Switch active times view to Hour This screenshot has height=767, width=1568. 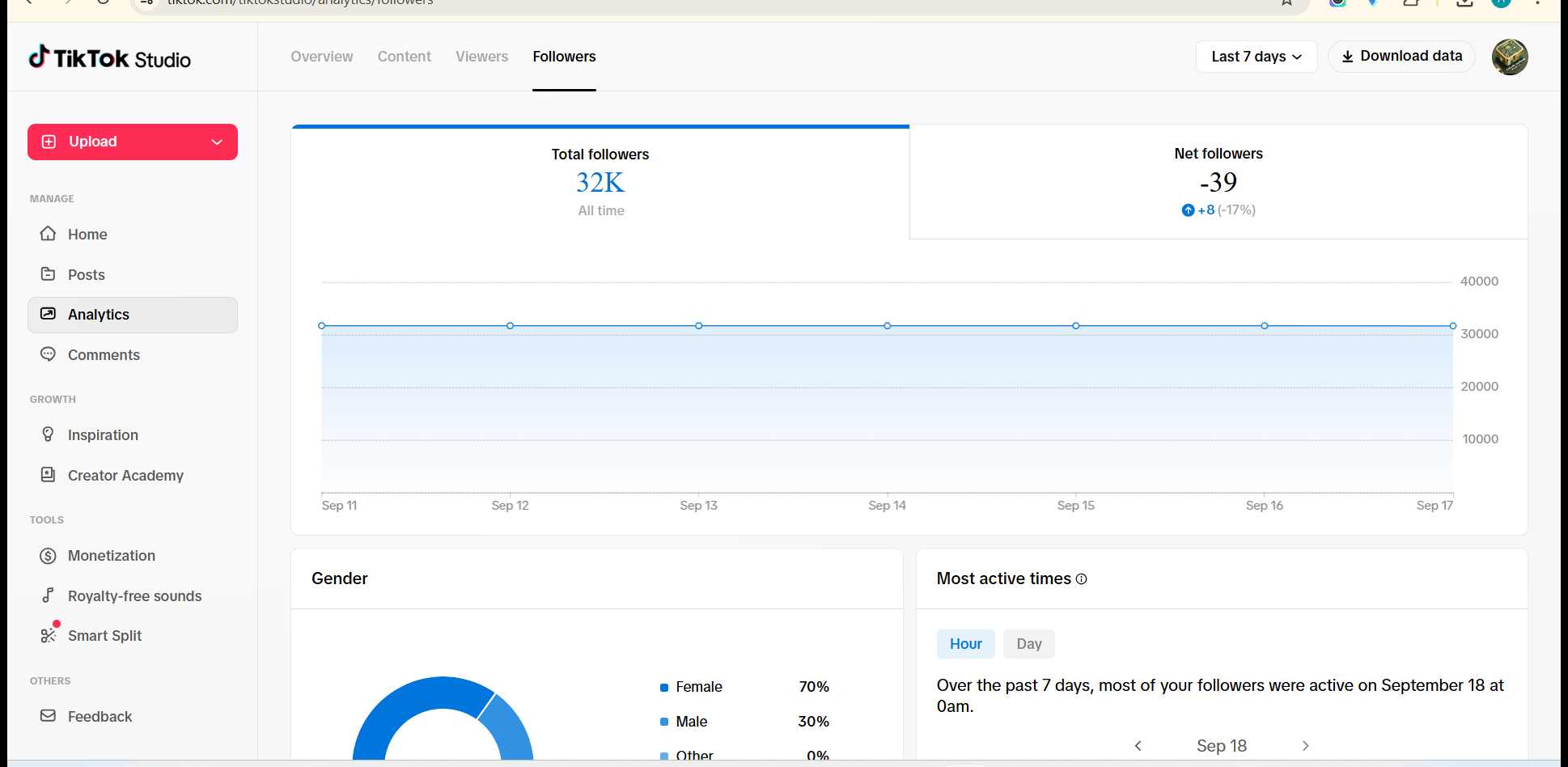(966, 644)
